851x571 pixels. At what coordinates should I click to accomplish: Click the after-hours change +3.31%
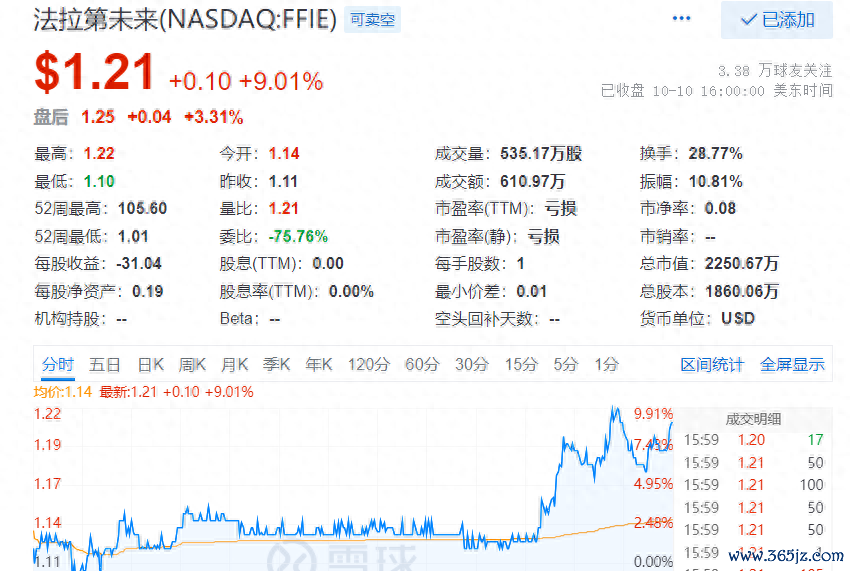213,117
